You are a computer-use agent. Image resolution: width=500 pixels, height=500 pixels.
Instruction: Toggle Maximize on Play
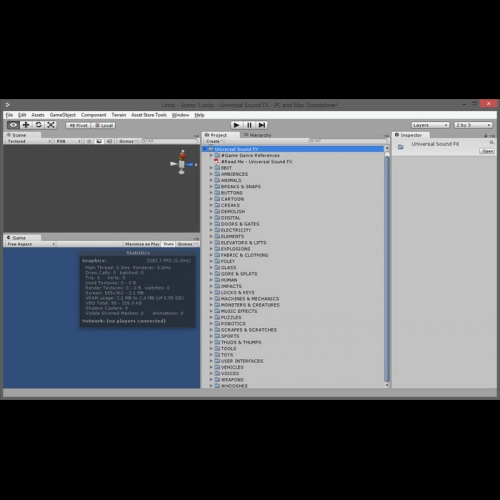coord(142,244)
